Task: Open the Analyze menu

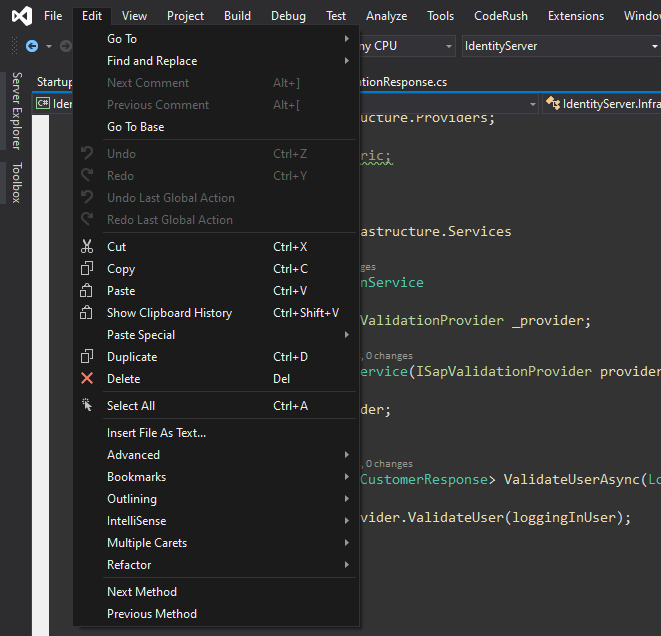Action: (387, 16)
